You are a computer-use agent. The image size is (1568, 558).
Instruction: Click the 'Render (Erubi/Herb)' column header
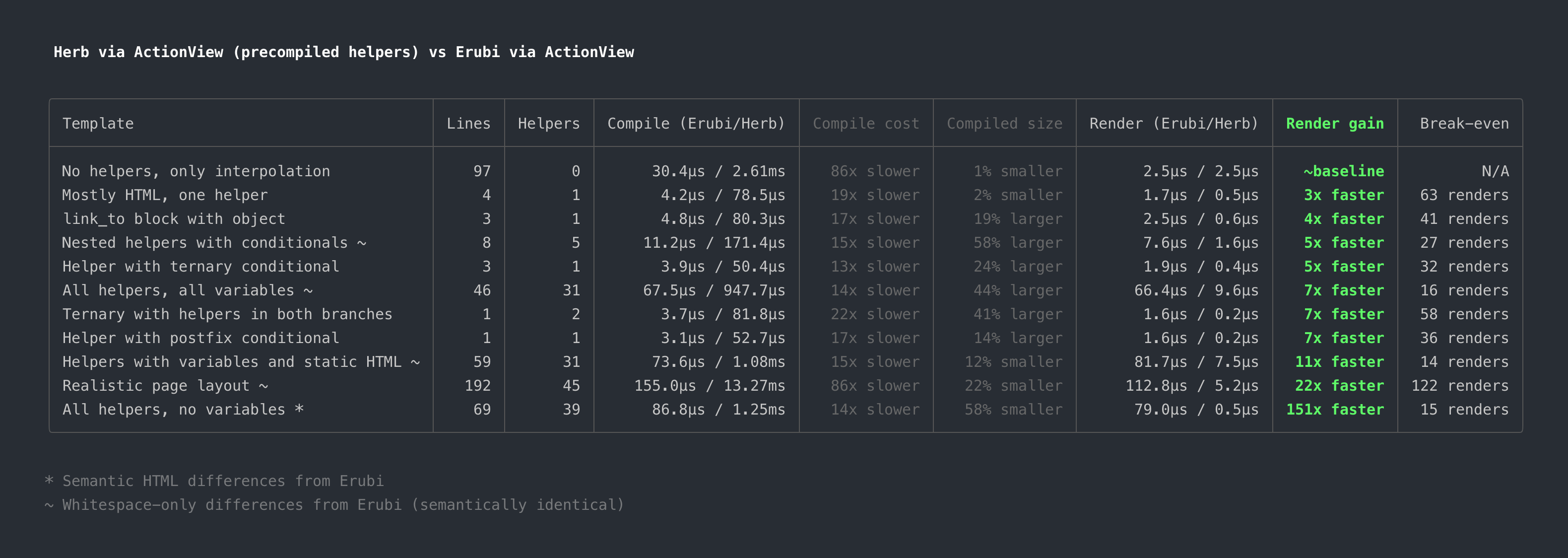click(x=1174, y=124)
